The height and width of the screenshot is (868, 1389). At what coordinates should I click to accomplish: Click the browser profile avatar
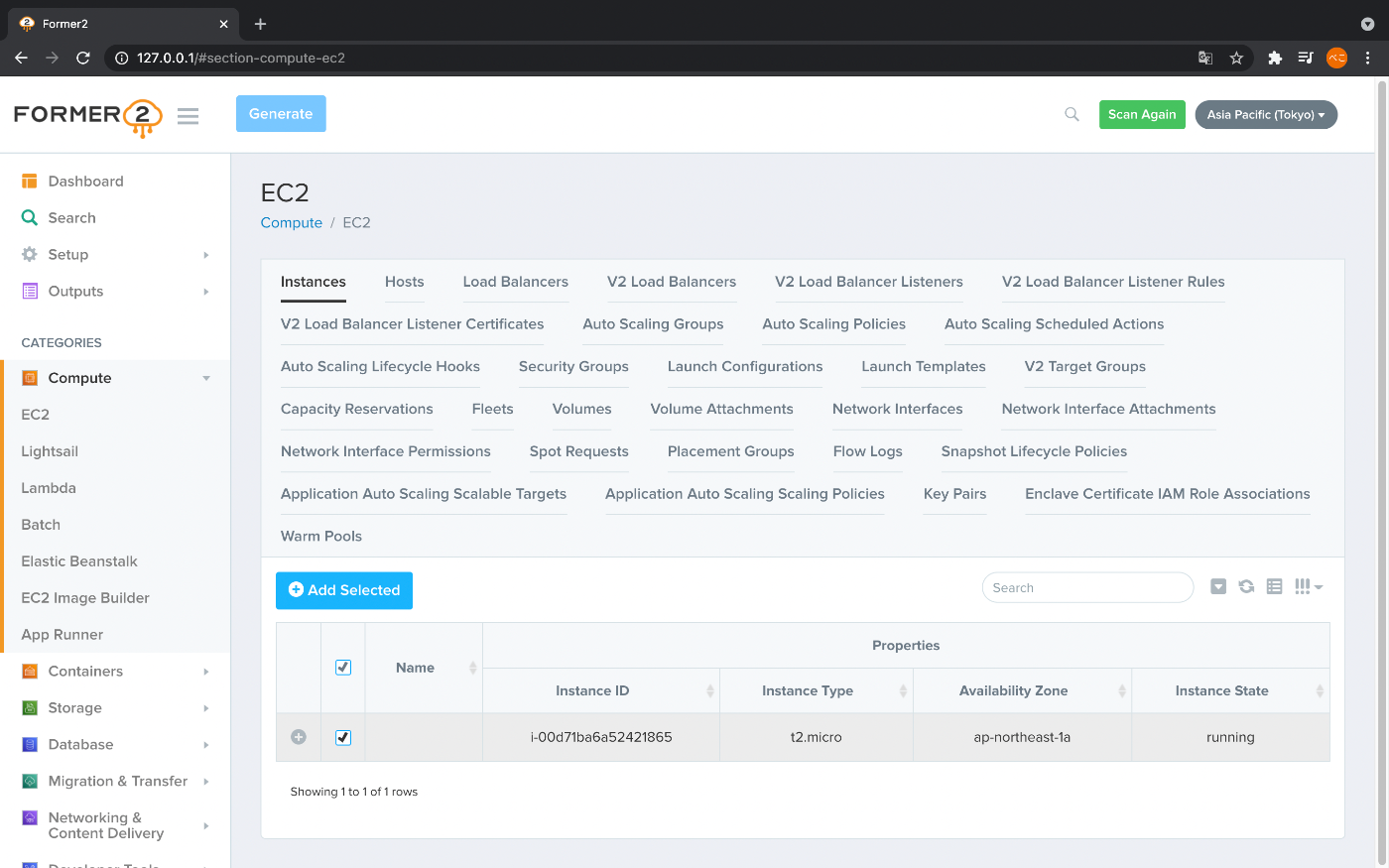point(1337,58)
